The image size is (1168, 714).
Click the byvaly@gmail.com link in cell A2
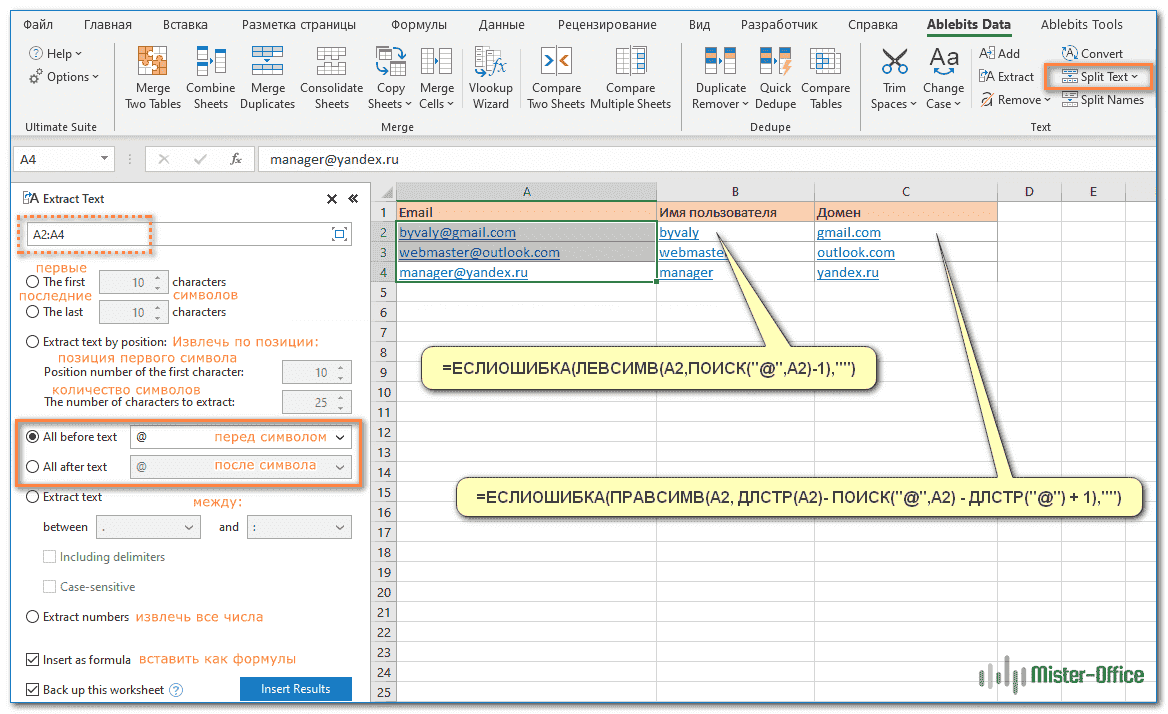pyautogui.click(x=457, y=233)
